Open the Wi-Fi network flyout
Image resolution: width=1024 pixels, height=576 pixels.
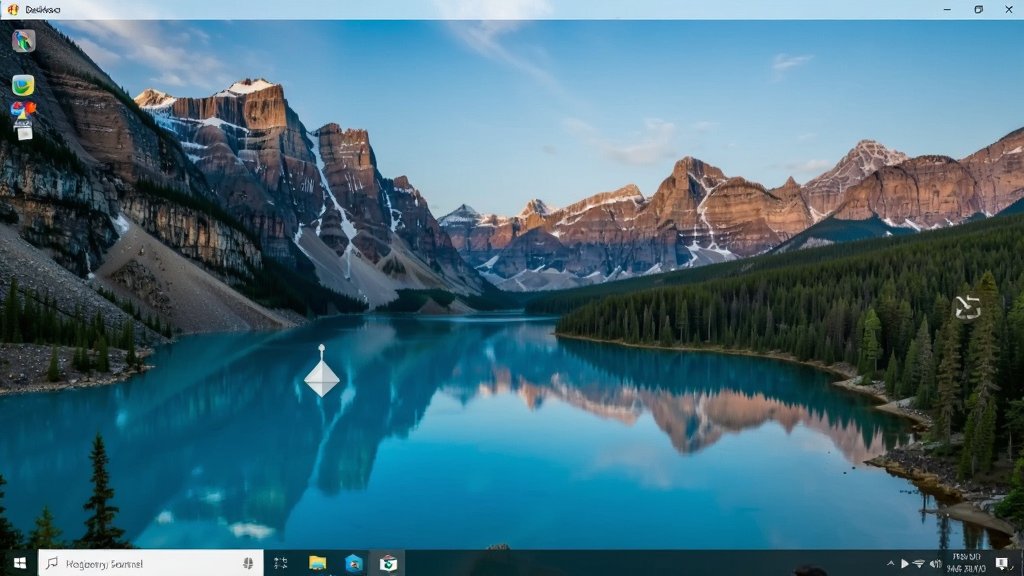coord(919,564)
